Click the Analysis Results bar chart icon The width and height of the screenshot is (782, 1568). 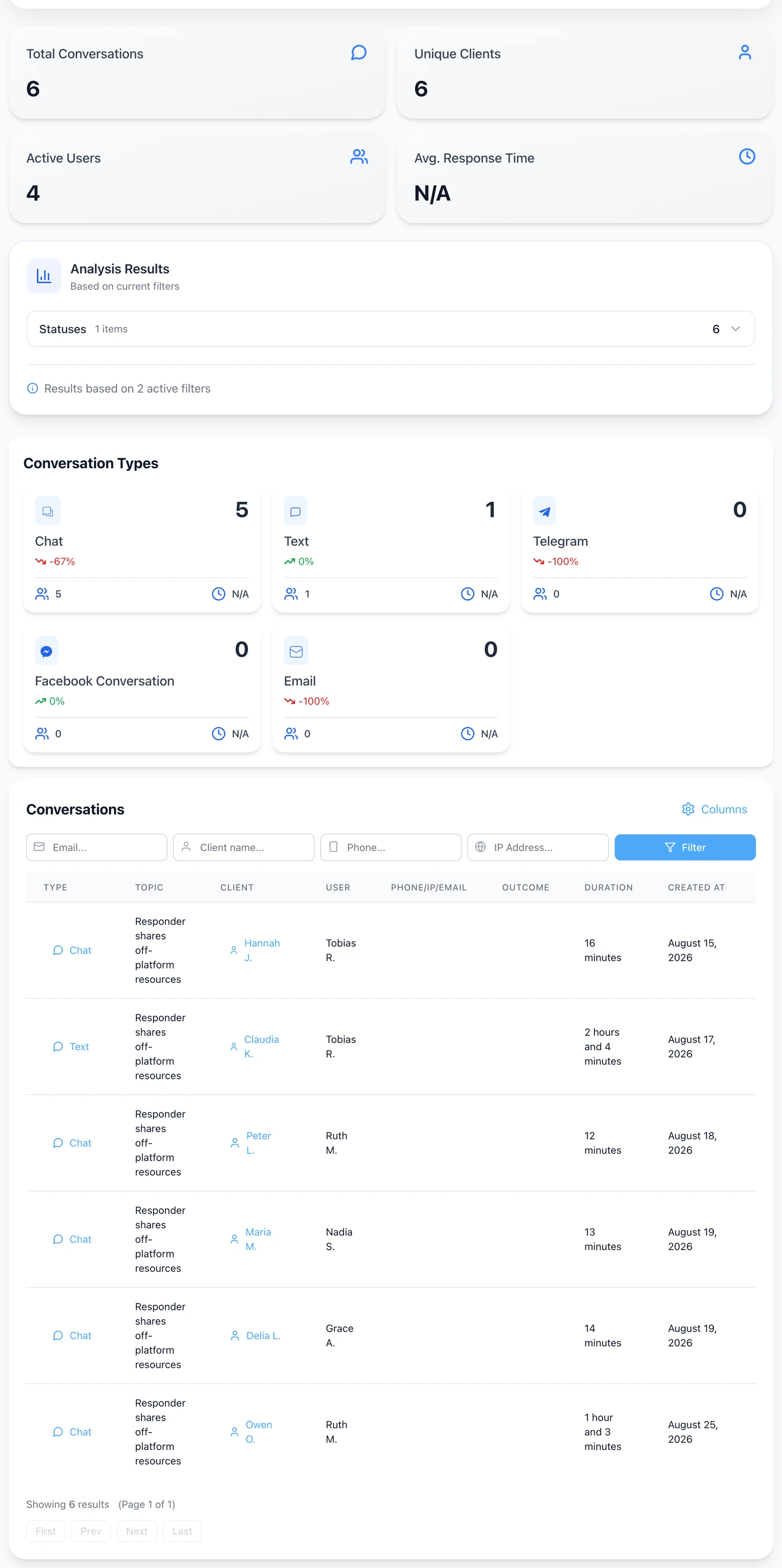(x=44, y=277)
